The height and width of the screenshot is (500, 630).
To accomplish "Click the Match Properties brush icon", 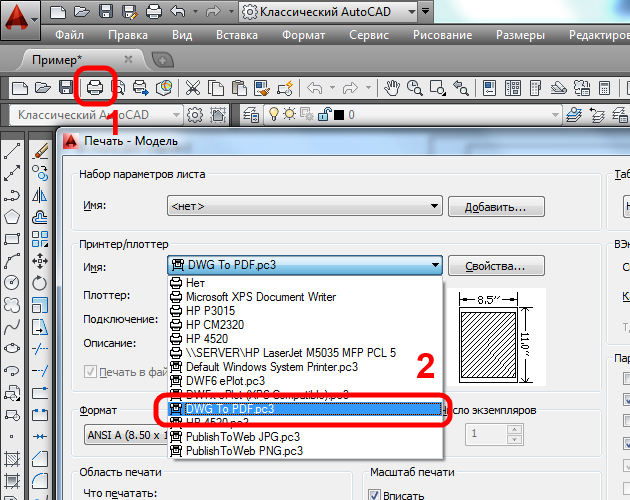I will point(262,88).
